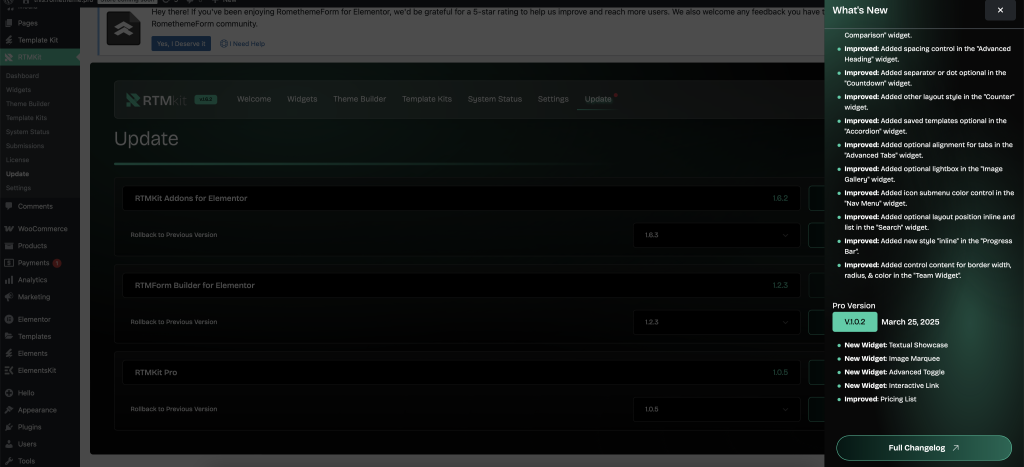Open Submissions in the sidebar submenu
Image resolution: width=1024 pixels, height=467 pixels.
click(25, 146)
